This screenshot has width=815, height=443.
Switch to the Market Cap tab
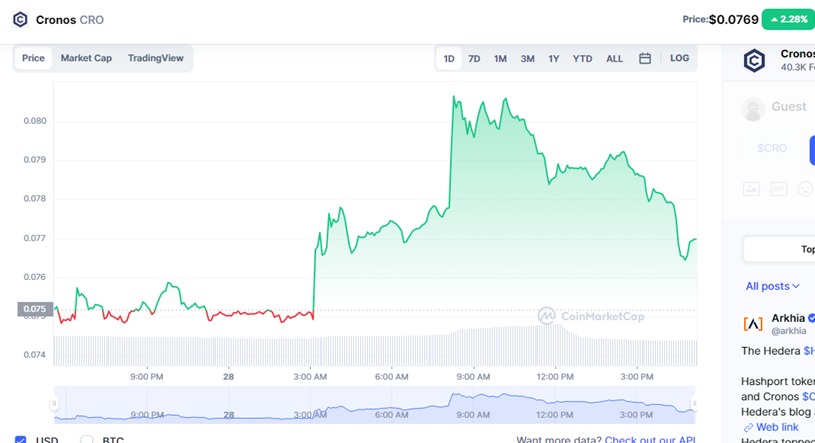click(x=86, y=58)
